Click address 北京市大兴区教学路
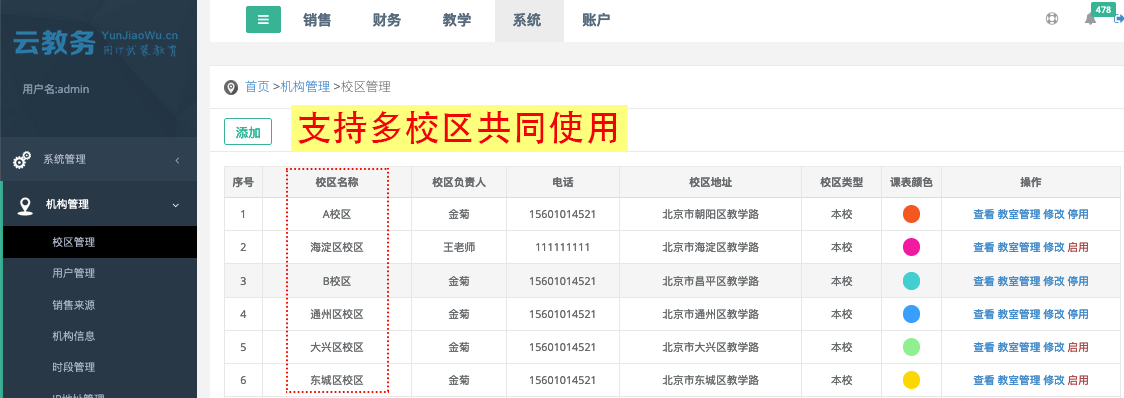 pos(710,347)
